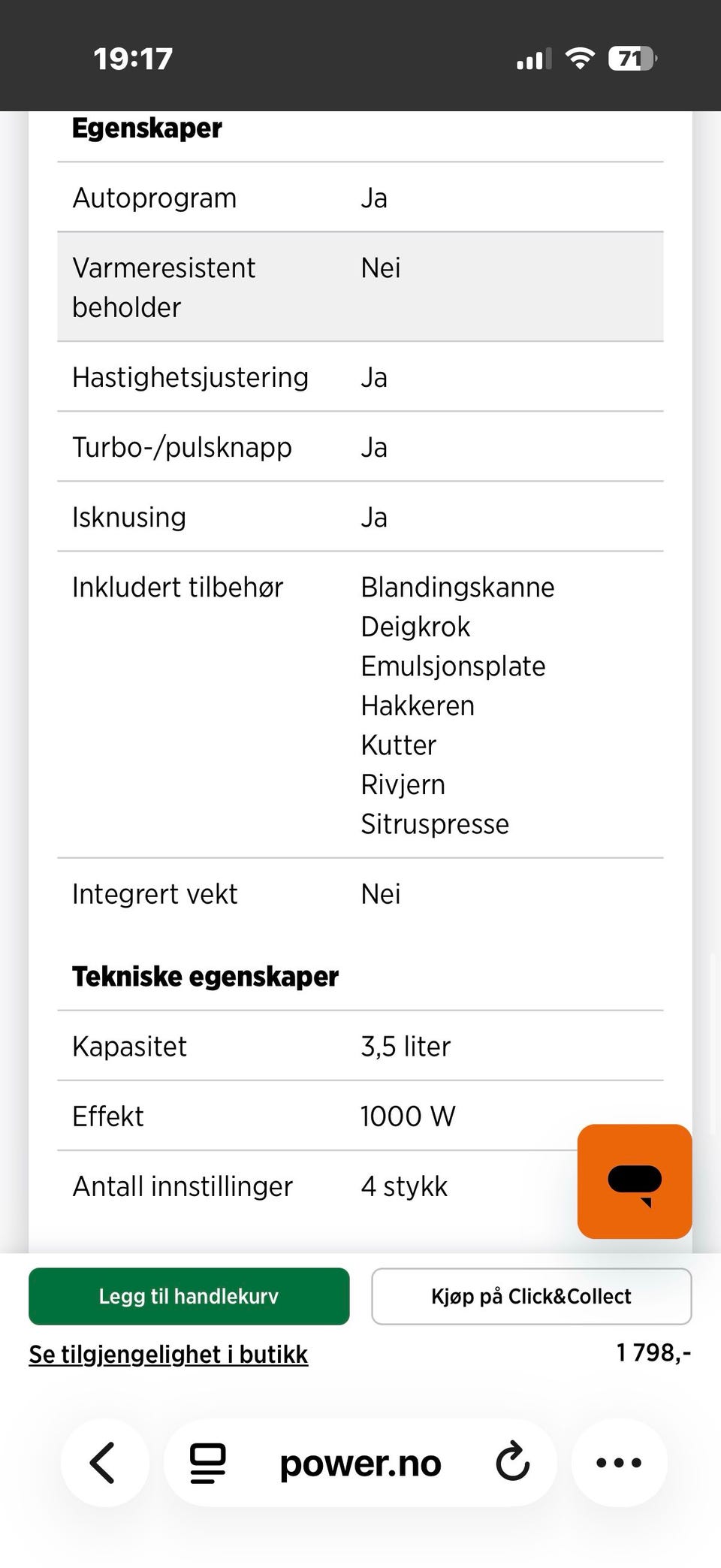The height and width of the screenshot is (1568, 721).
Task: Tap the Sitruspresse accessory entry
Action: point(435,824)
